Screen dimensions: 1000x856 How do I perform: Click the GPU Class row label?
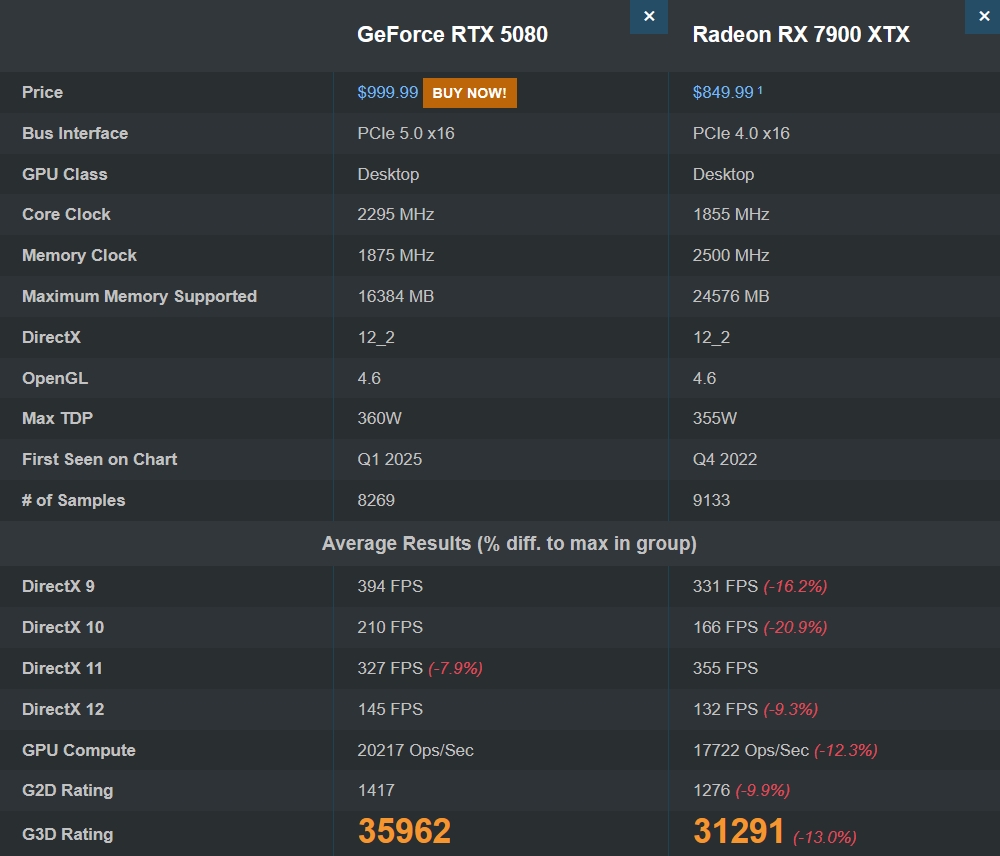click(x=64, y=174)
